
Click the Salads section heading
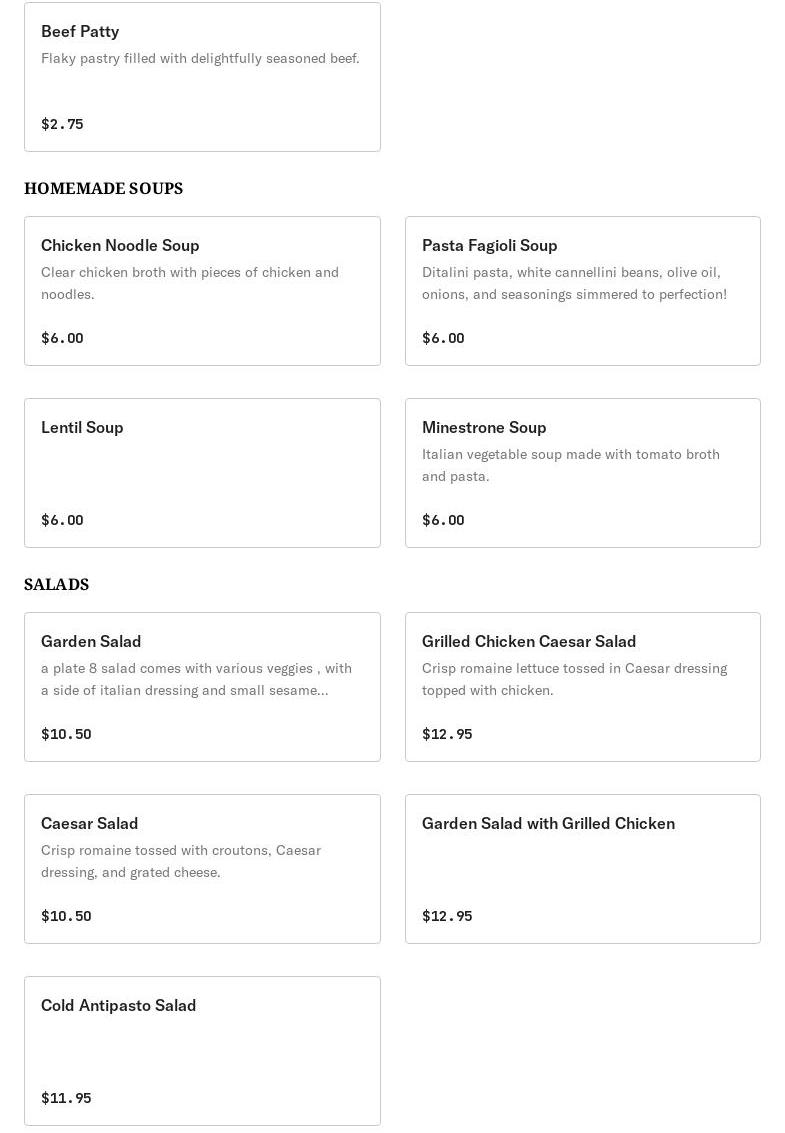[57, 584]
